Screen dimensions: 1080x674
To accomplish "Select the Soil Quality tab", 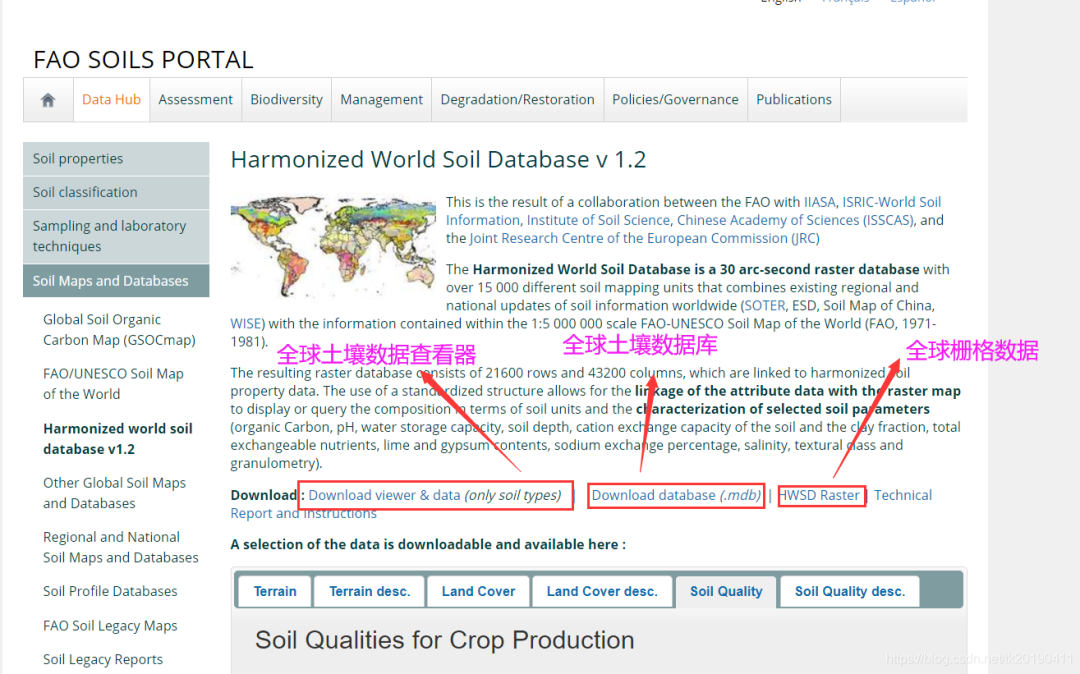I will (x=725, y=591).
